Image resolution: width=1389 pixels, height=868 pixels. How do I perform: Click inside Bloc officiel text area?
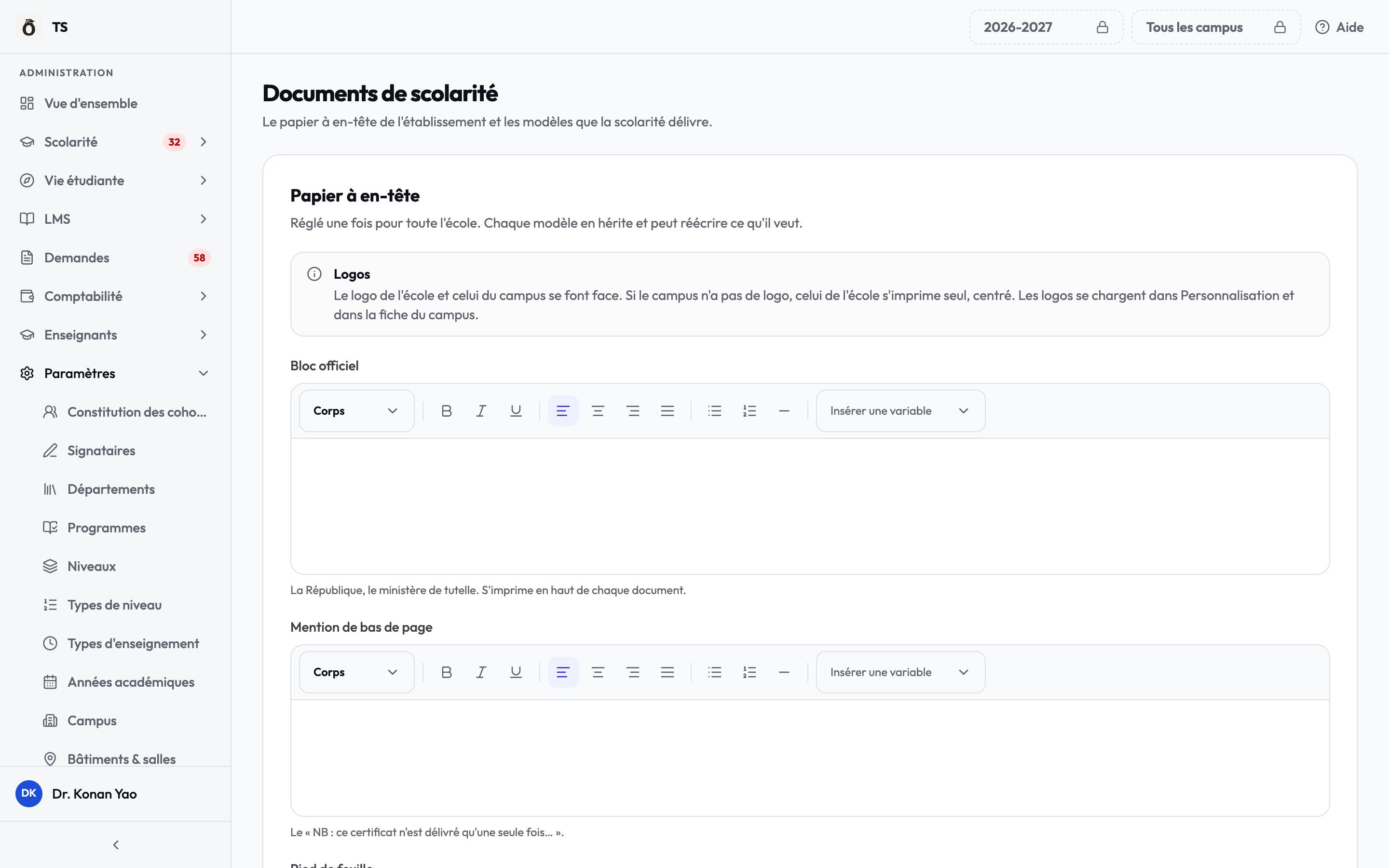click(x=810, y=506)
